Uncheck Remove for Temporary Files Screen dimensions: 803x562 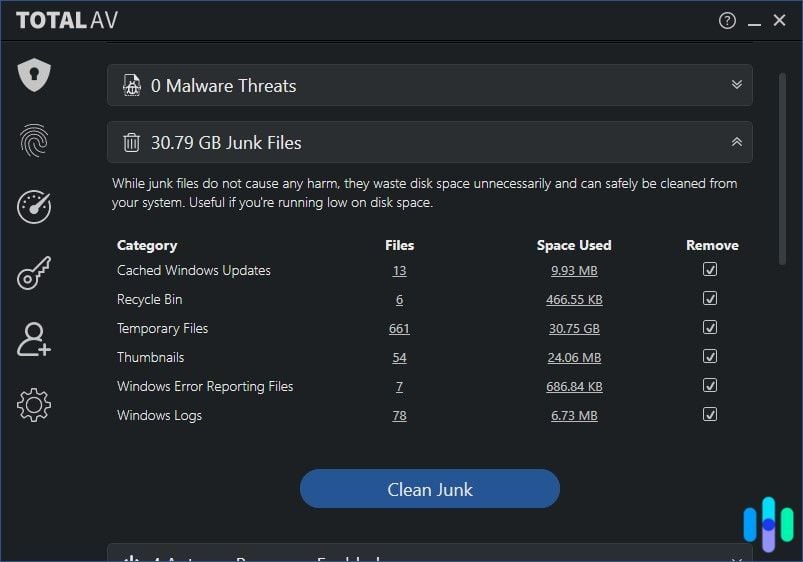click(x=710, y=328)
